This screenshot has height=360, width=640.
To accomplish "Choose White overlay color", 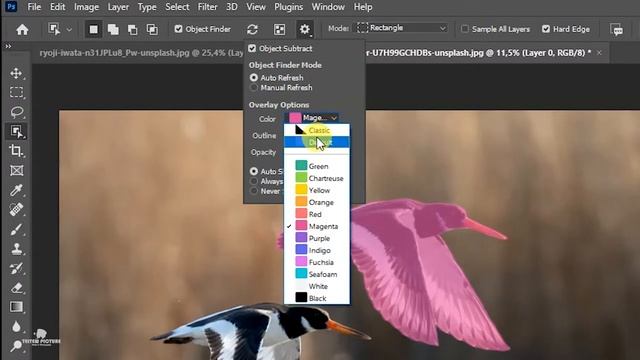I will pyautogui.click(x=317, y=286).
